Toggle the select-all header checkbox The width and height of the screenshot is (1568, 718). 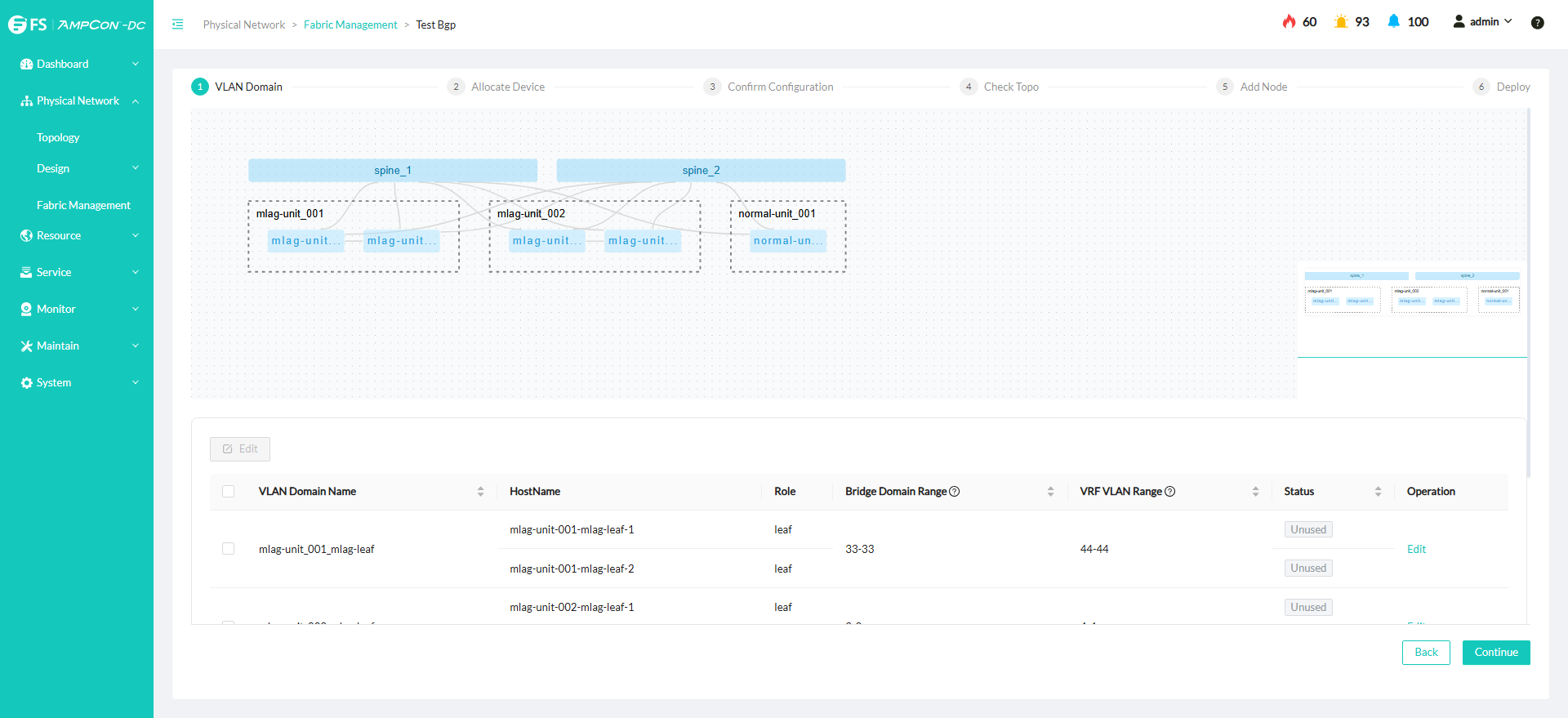[x=229, y=492]
